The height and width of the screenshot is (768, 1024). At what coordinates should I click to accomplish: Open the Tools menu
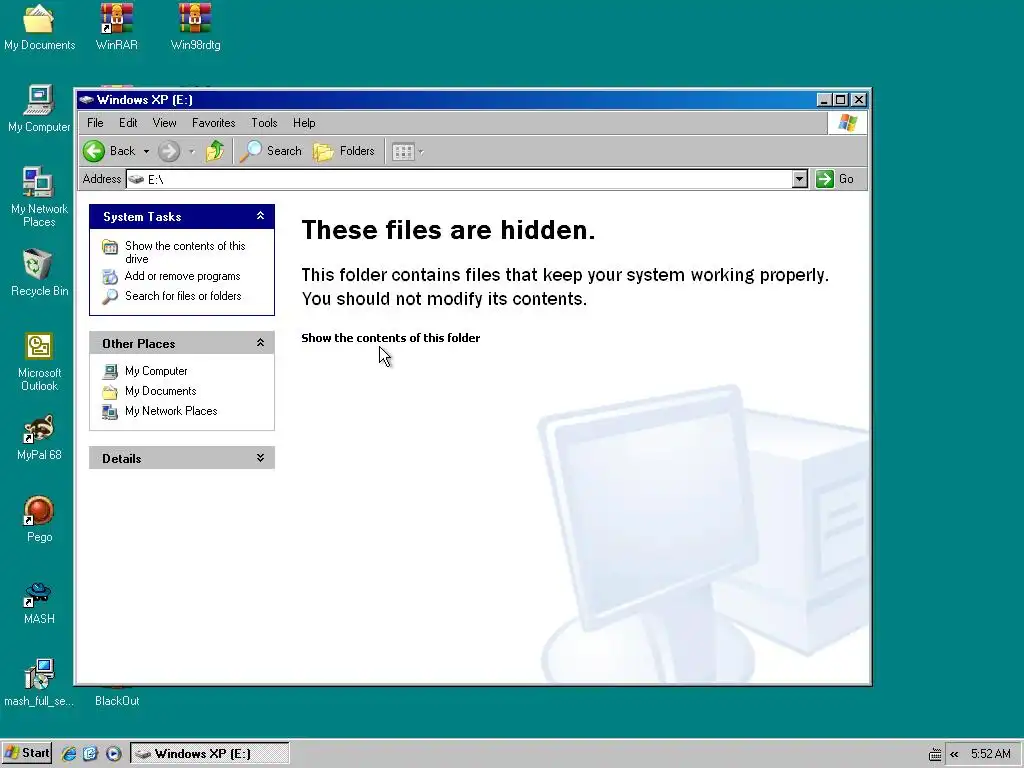(x=264, y=123)
